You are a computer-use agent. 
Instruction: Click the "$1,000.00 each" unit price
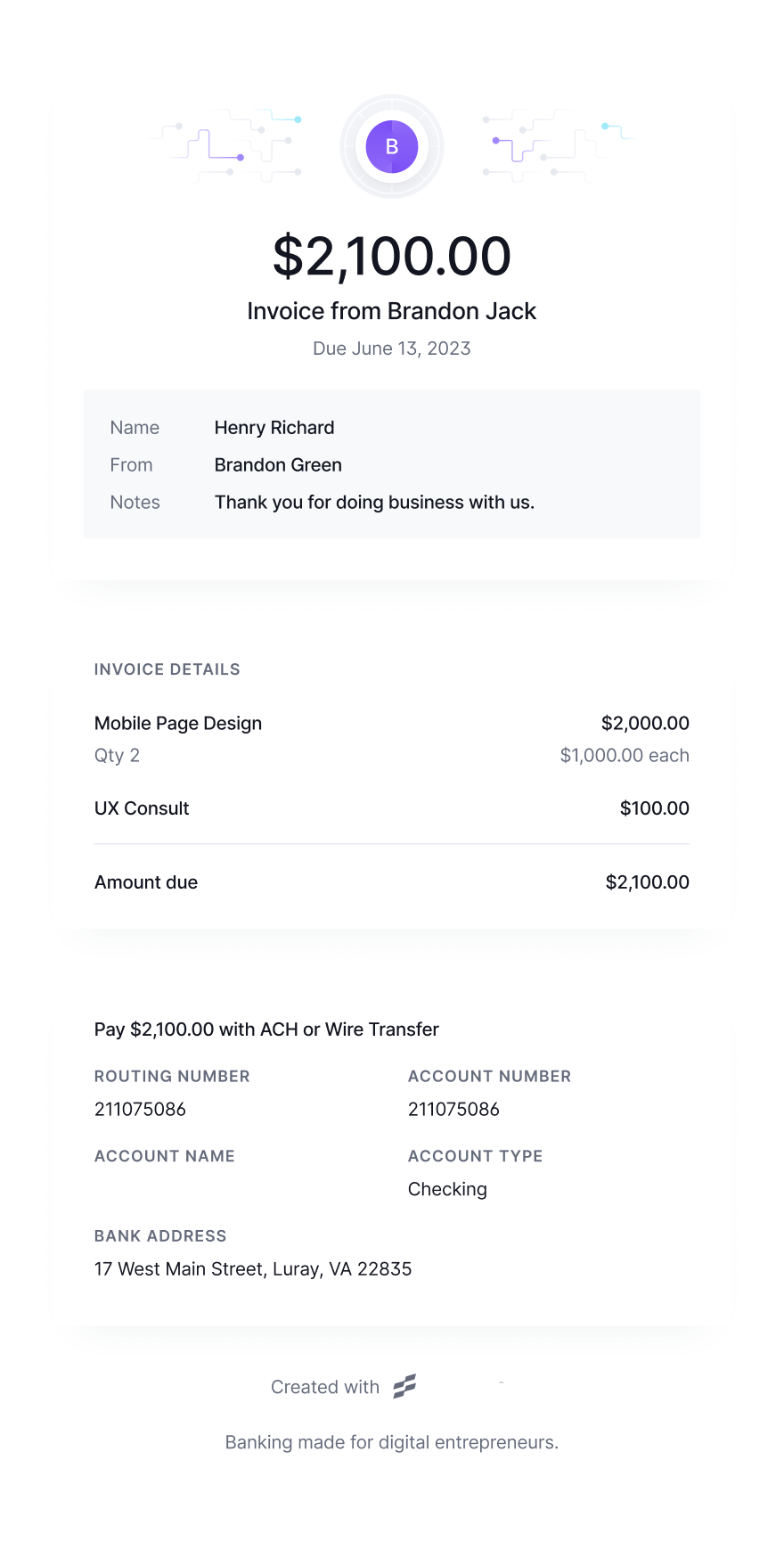click(x=625, y=756)
